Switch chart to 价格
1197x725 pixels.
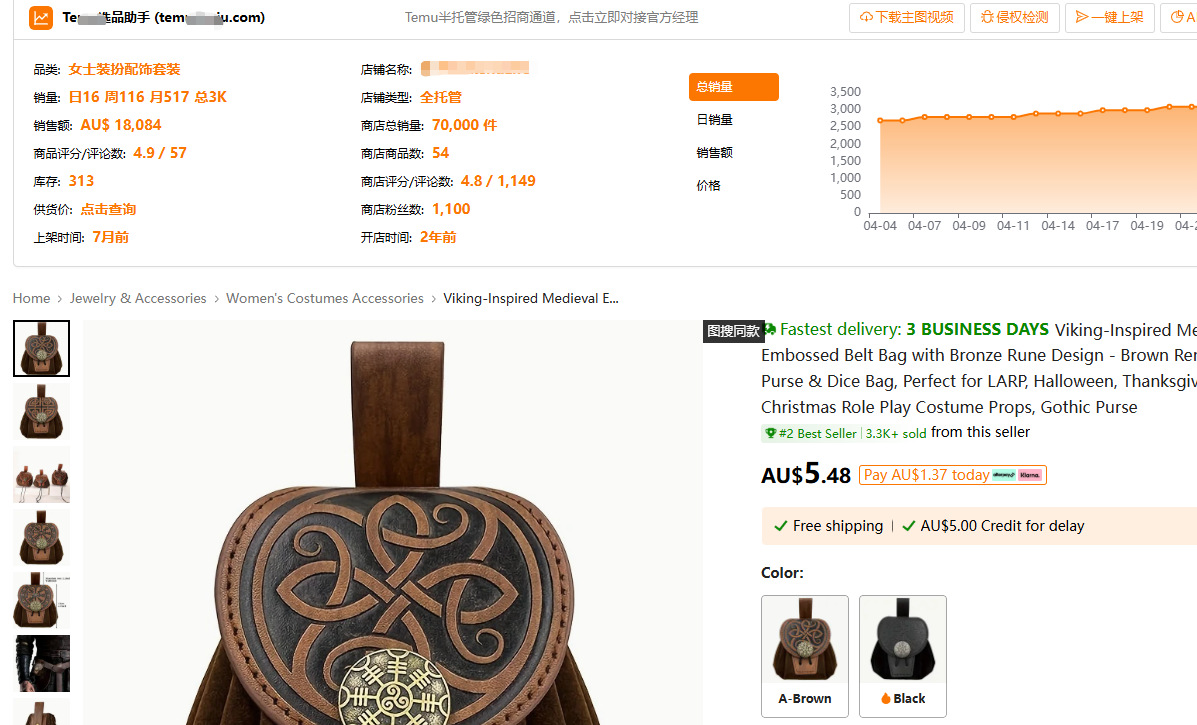(708, 185)
